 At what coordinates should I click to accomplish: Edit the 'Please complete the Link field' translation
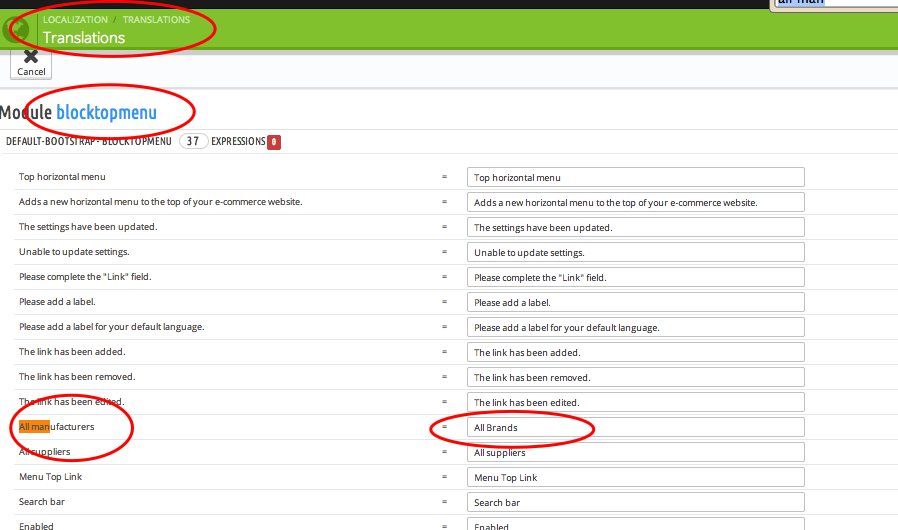pos(636,277)
